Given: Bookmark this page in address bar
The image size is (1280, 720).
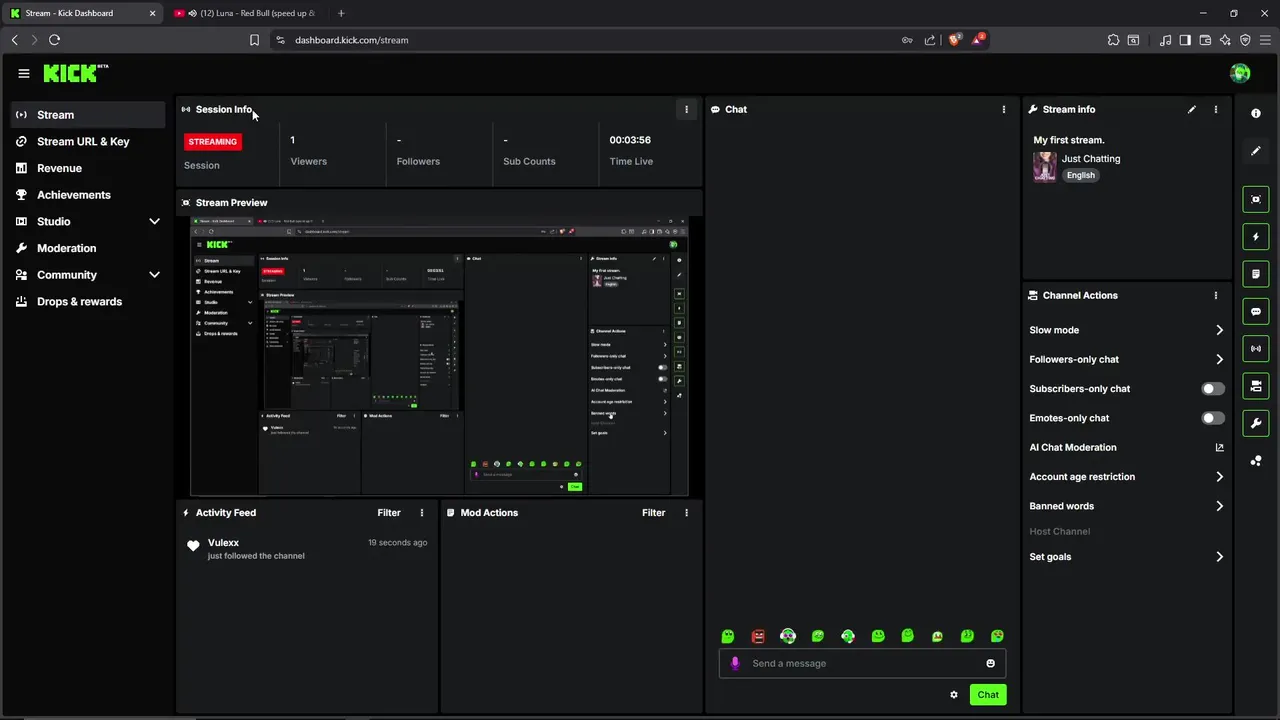Looking at the screenshot, I should tap(254, 40).
